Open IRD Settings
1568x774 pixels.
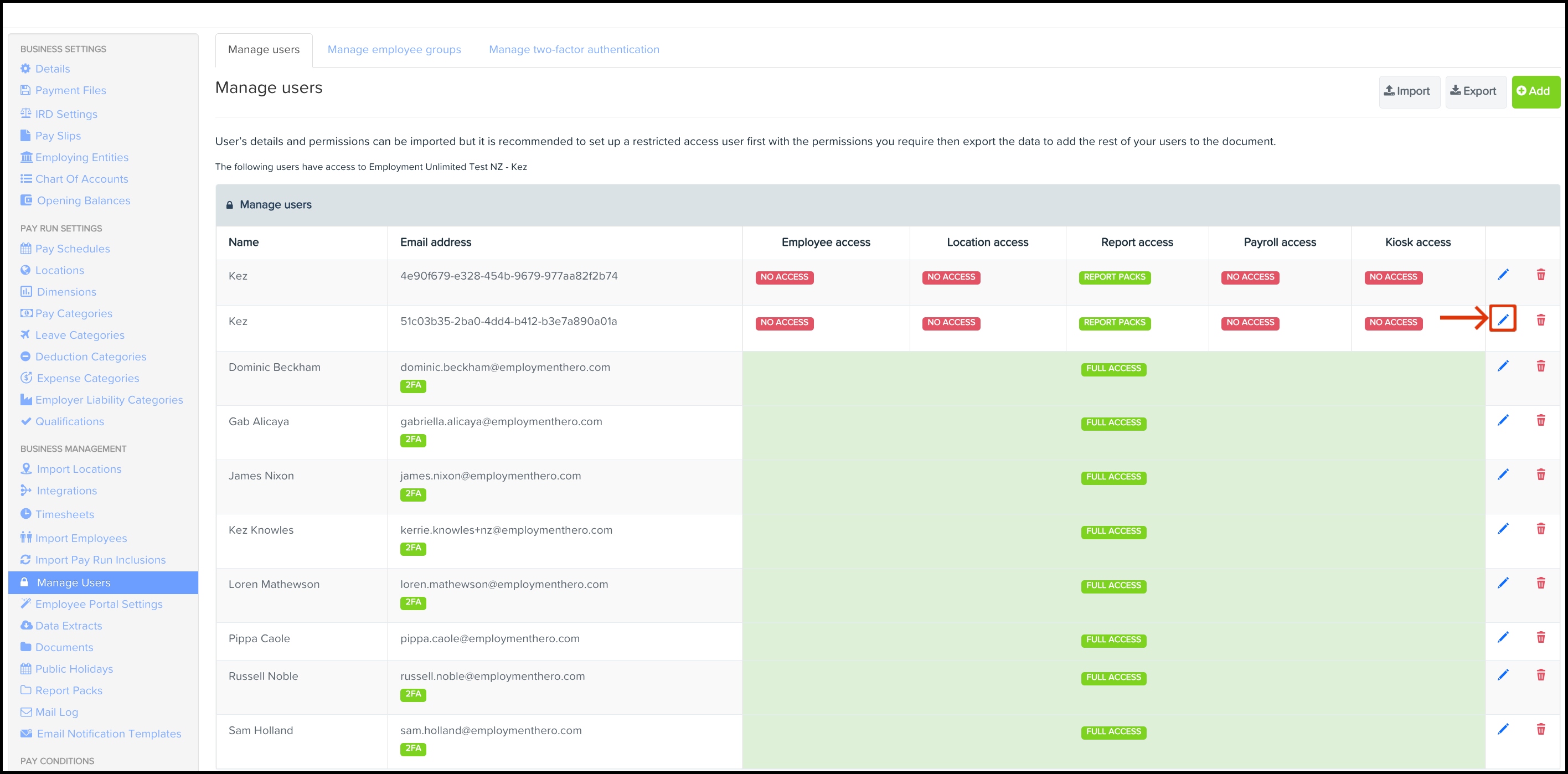pyautogui.click(x=59, y=115)
